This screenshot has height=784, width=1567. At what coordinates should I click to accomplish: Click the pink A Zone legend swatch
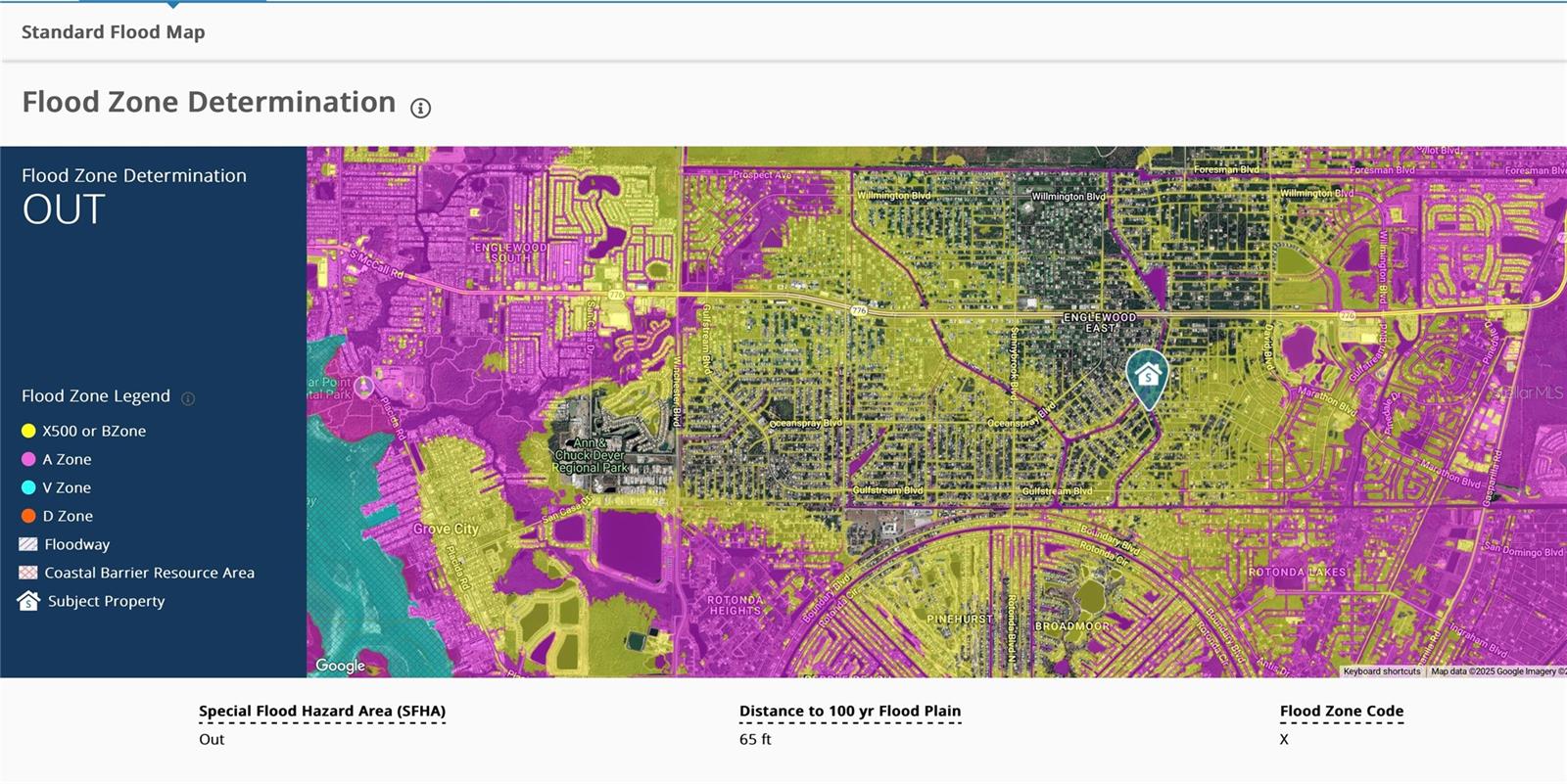point(28,459)
